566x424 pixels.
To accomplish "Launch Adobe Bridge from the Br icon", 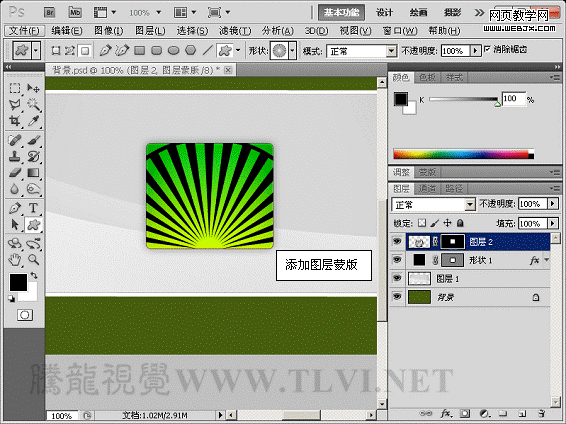I will tap(49, 13).
